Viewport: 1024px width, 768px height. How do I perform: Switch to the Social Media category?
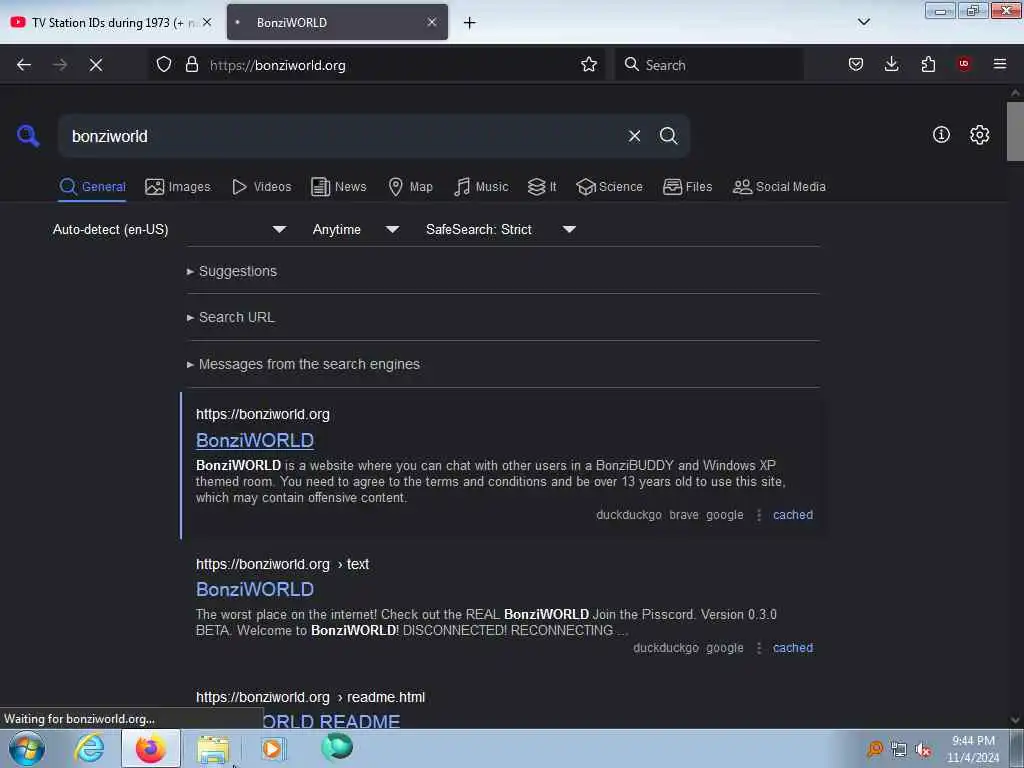(779, 187)
